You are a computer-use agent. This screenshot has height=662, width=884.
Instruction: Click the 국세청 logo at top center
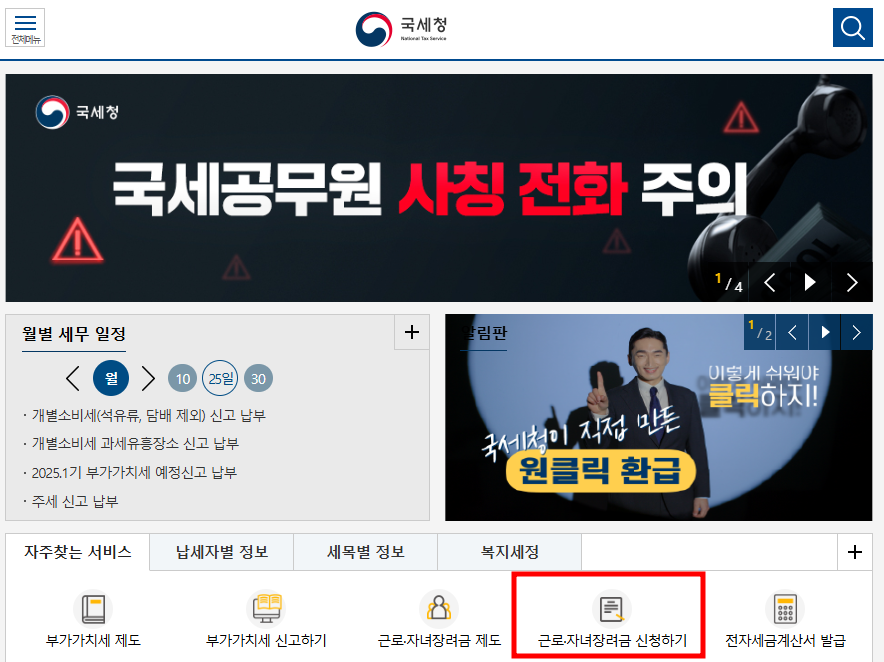tap(401, 29)
